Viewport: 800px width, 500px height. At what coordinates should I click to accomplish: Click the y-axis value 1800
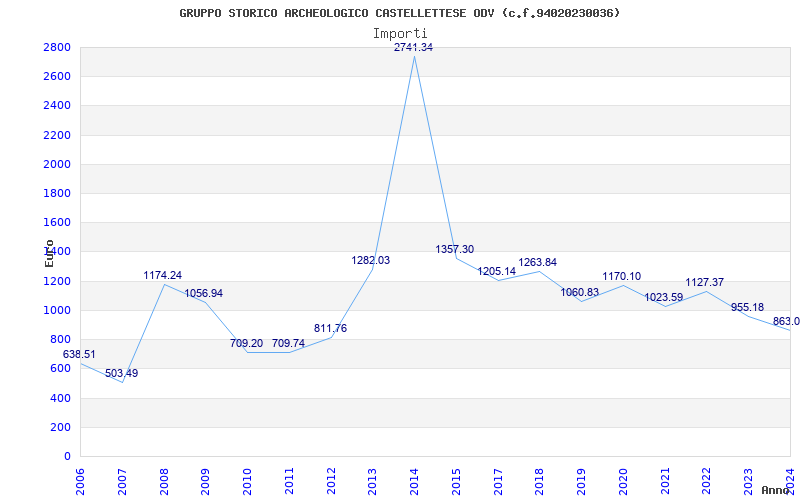click(x=57, y=193)
